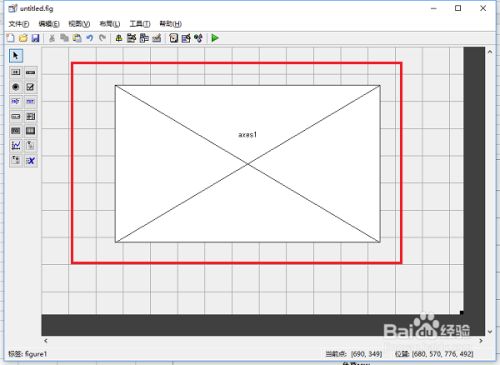This screenshot has height=365, width=500.
Task: Pick the Axes component
Action: click(16, 145)
